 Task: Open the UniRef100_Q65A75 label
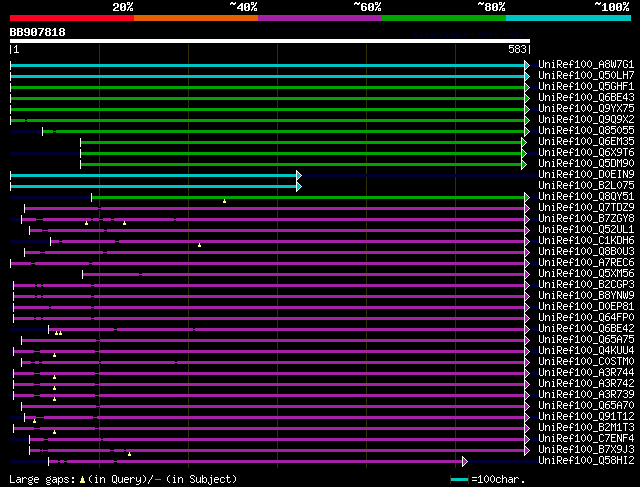[586, 340]
